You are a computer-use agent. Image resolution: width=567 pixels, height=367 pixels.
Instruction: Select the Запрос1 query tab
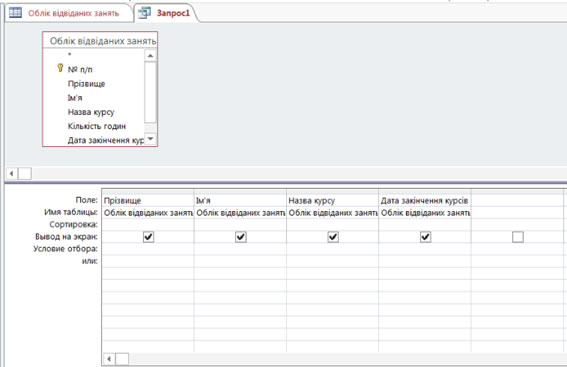tap(166, 13)
